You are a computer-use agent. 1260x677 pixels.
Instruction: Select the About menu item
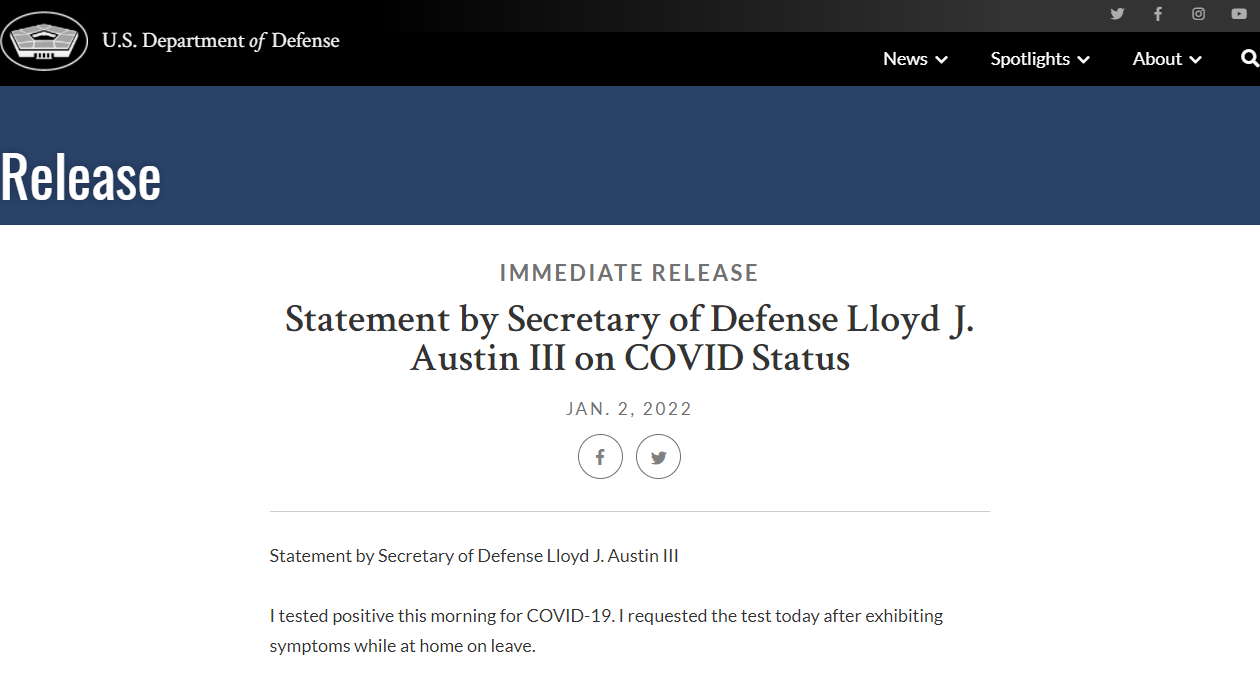1157,59
